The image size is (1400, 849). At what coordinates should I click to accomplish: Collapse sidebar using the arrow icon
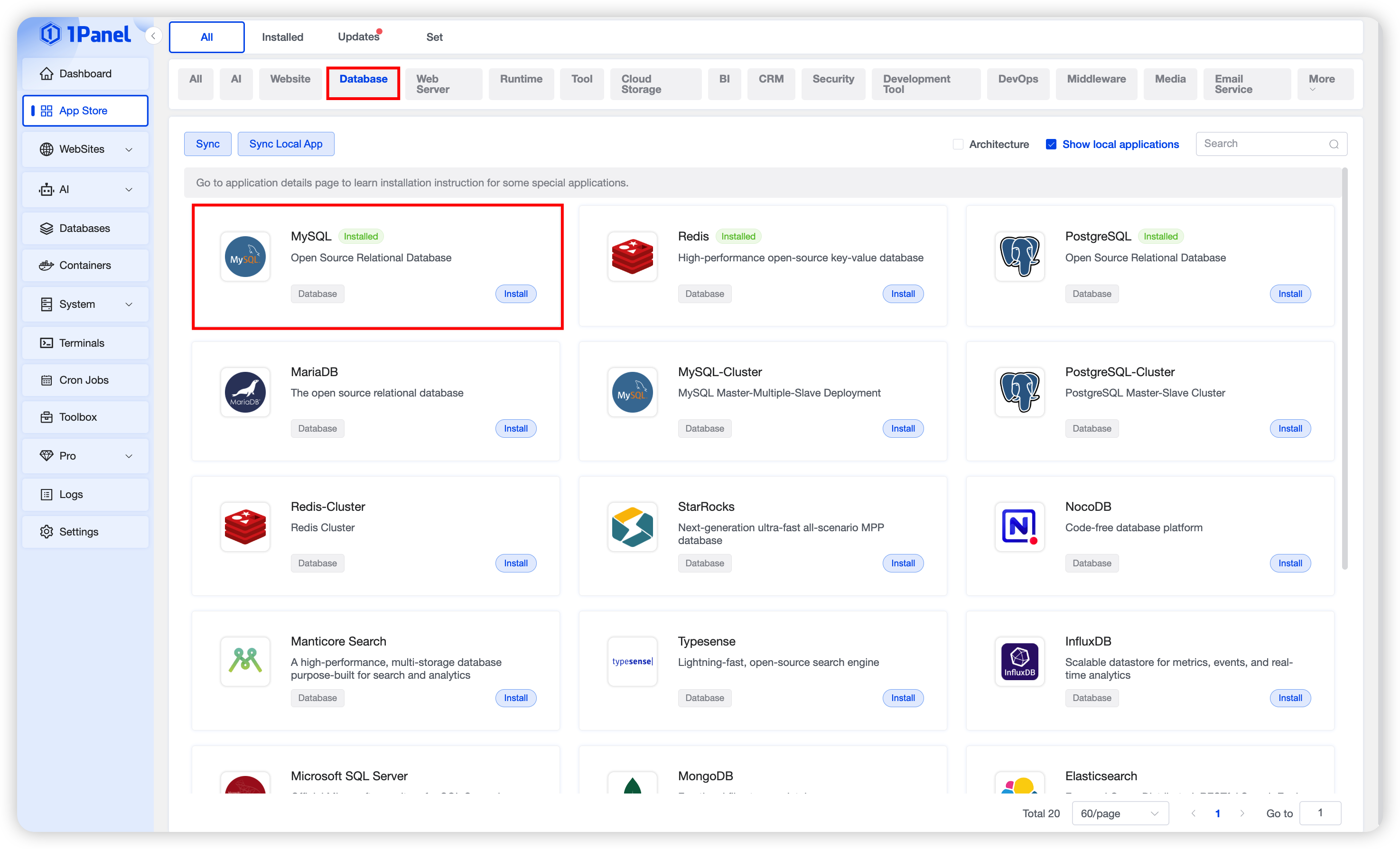(x=153, y=36)
